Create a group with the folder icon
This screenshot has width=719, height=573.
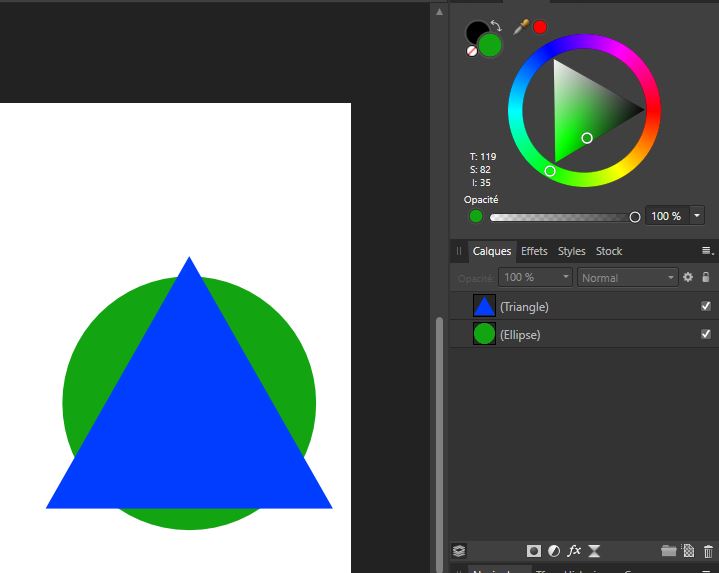[x=669, y=551]
